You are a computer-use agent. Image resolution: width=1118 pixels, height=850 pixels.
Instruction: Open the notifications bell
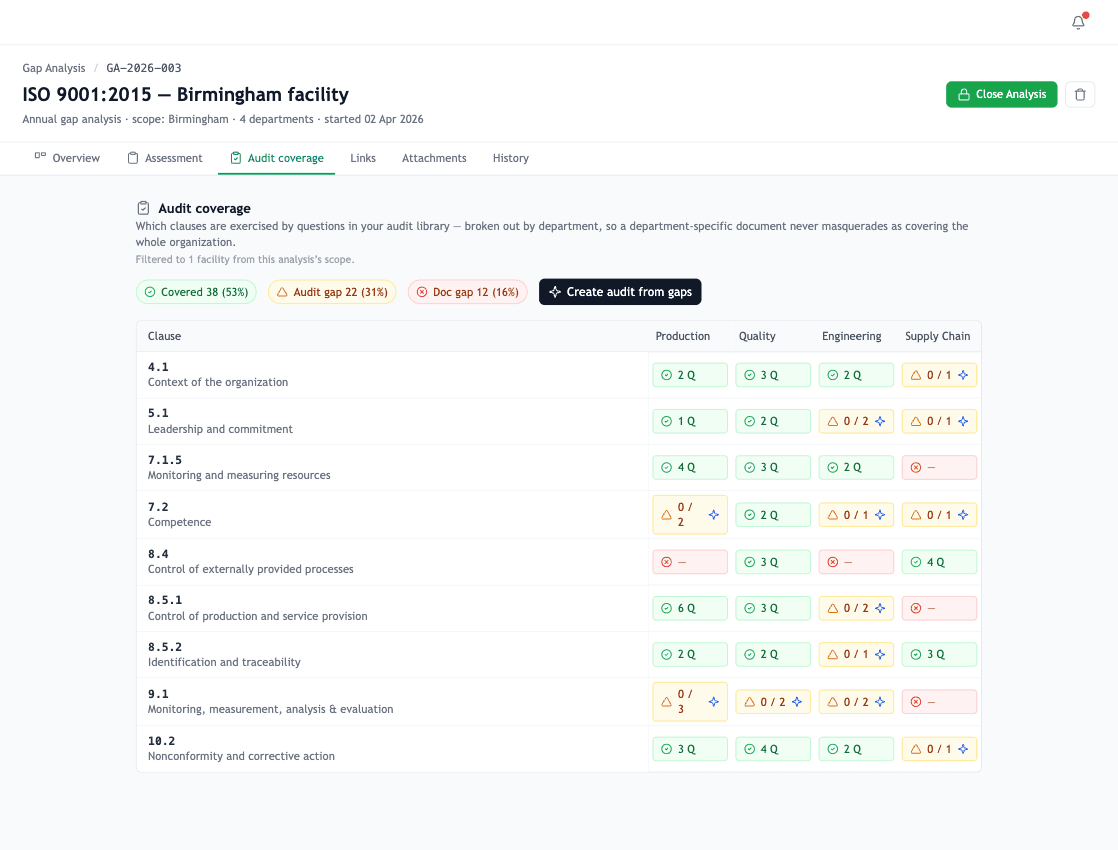(1078, 23)
